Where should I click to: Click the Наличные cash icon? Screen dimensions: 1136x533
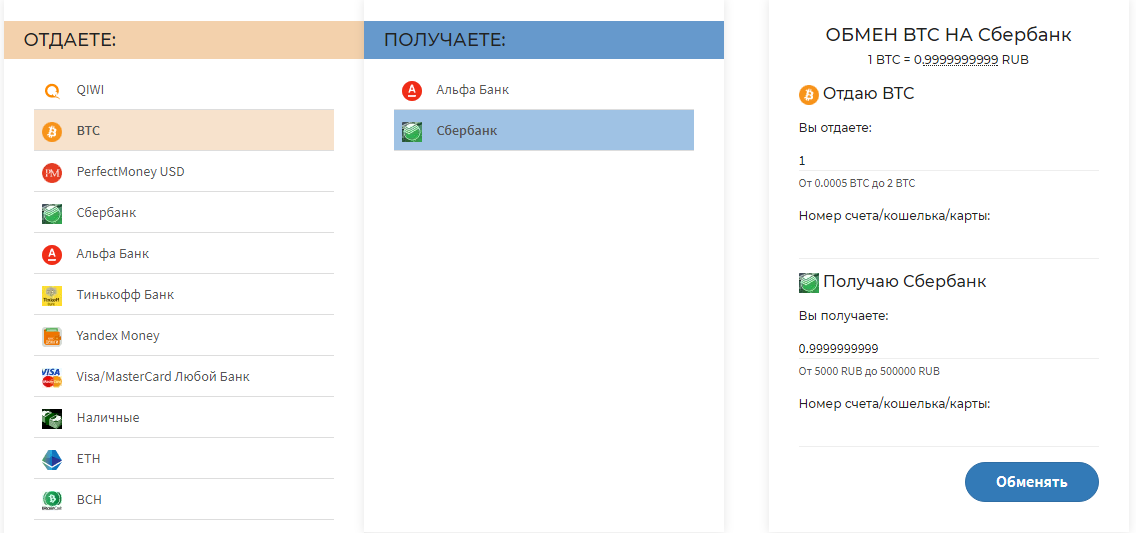click(x=52, y=418)
